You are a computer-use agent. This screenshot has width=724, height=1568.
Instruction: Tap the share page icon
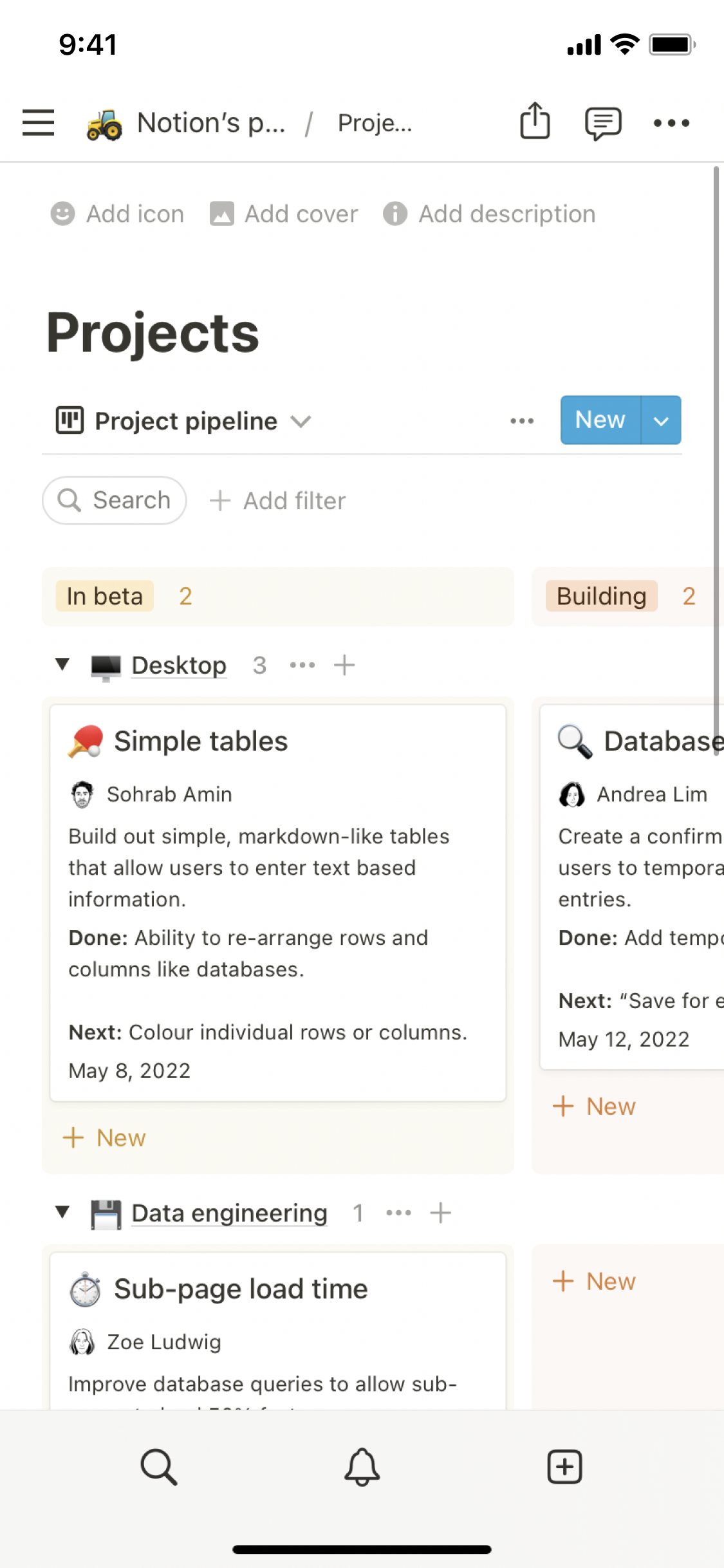click(x=535, y=121)
